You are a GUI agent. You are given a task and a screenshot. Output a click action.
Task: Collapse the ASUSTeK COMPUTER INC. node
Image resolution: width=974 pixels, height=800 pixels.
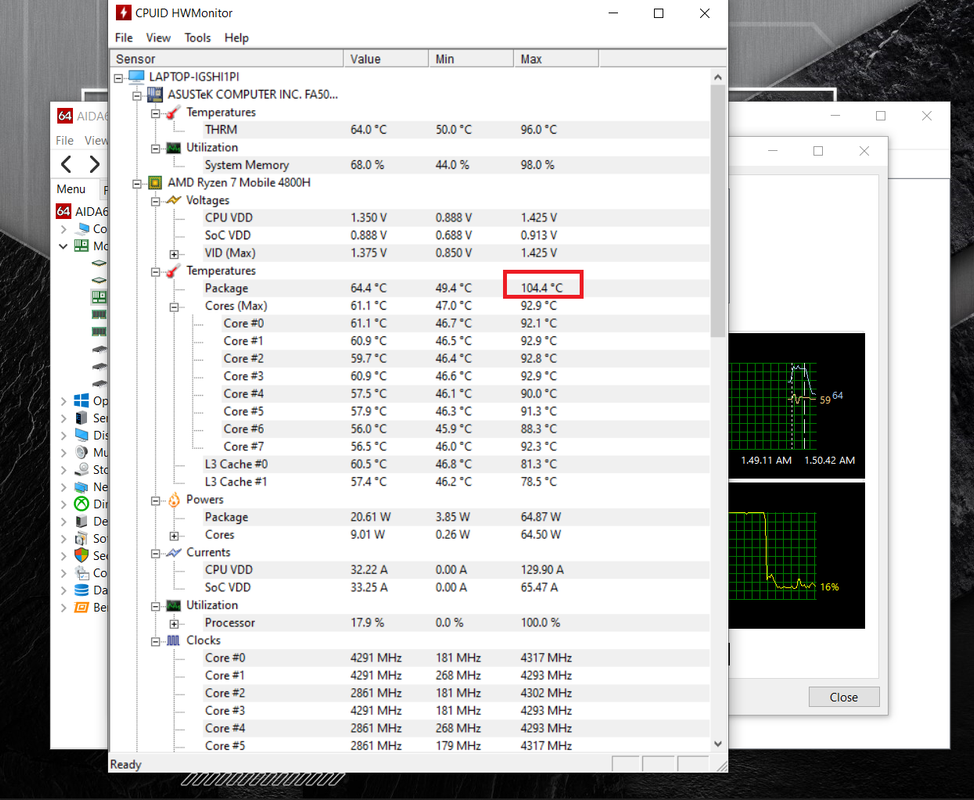click(x=137, y=96)
